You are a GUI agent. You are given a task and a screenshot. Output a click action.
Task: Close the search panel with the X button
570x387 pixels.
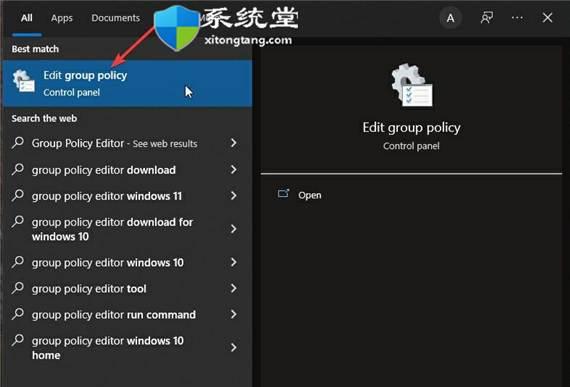tap(547, 17)
